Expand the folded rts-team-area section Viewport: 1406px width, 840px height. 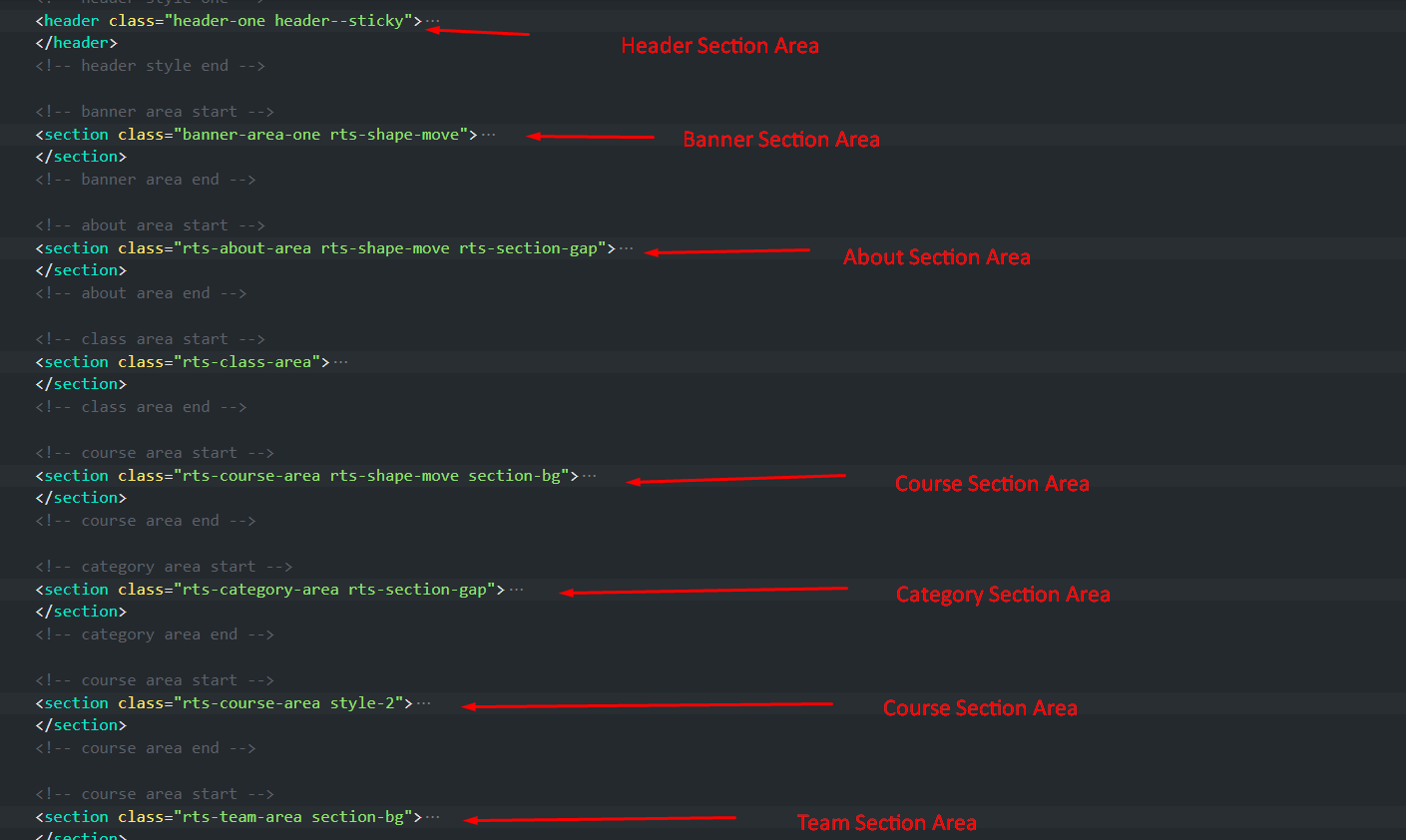click(432, 817)
